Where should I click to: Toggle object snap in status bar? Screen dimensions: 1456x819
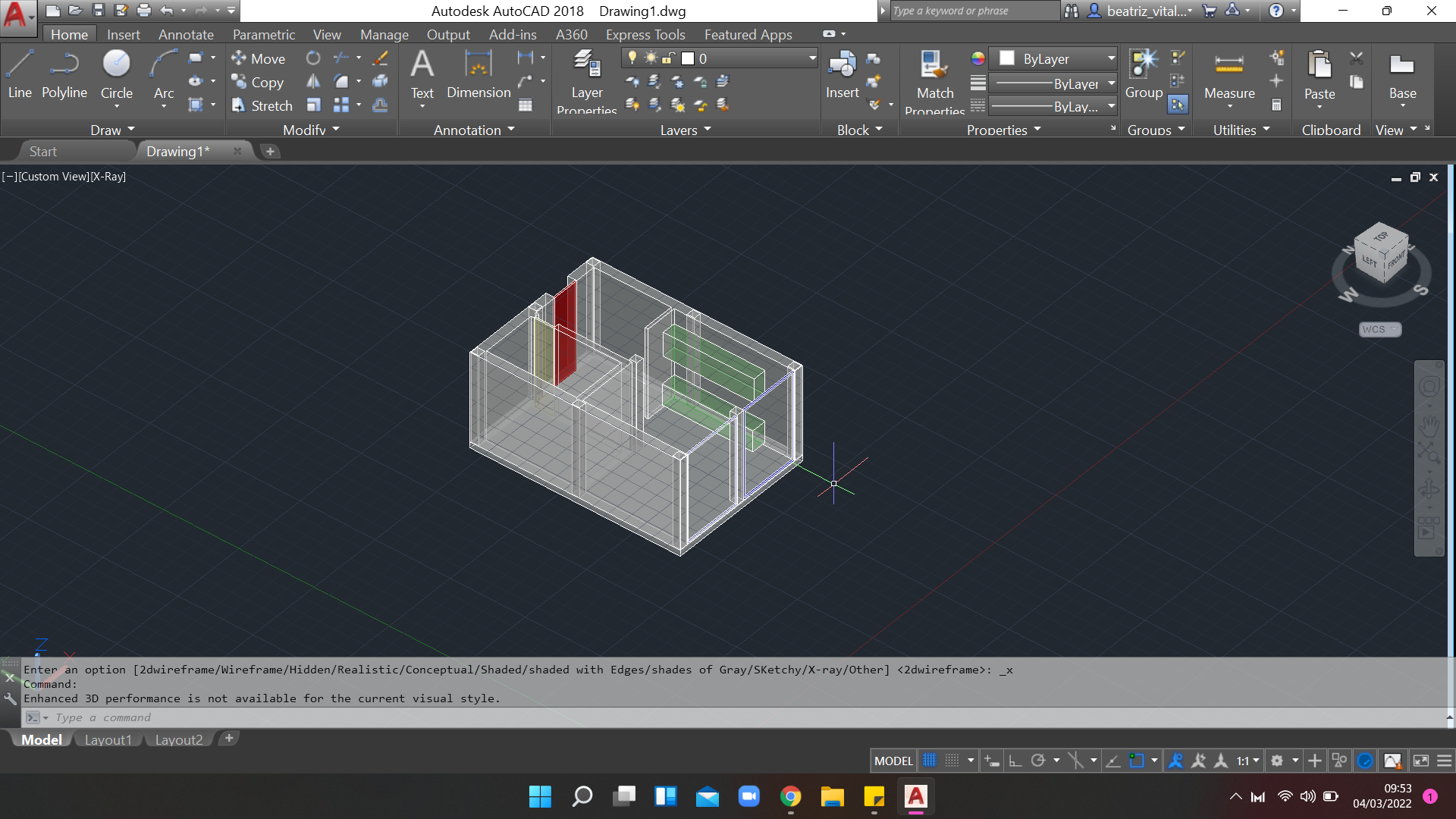click(x=1136, y=761)
